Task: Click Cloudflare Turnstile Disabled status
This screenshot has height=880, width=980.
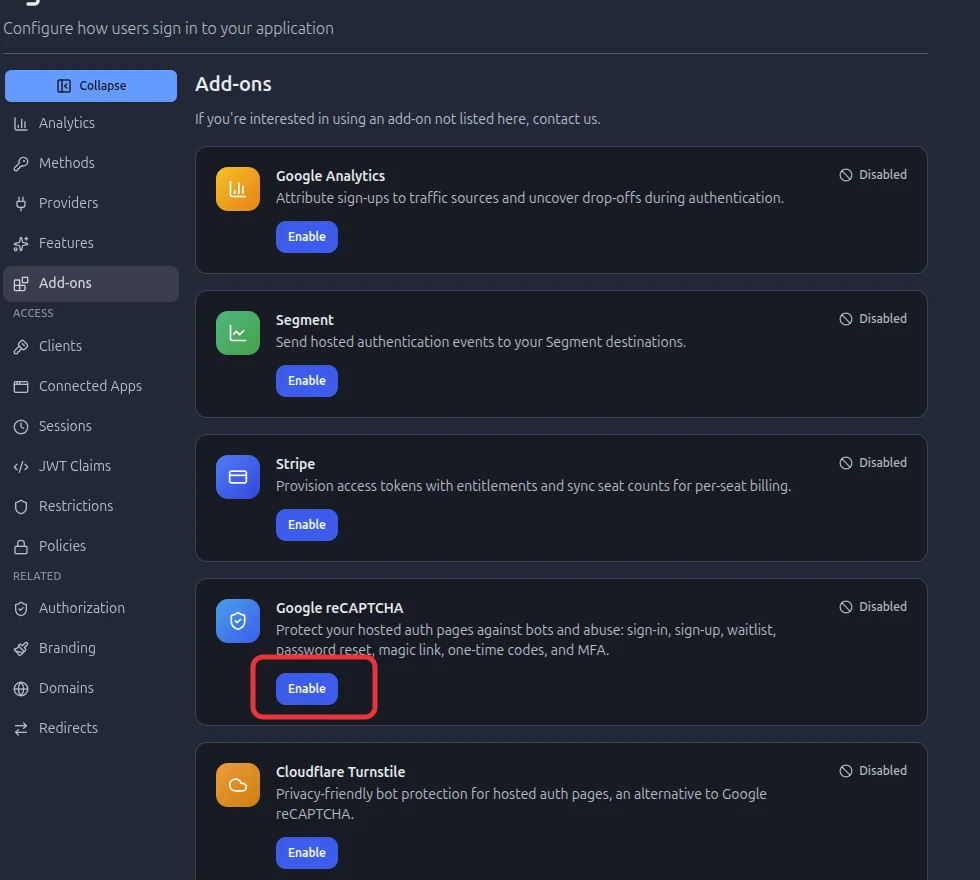Action: pos(873,771)
